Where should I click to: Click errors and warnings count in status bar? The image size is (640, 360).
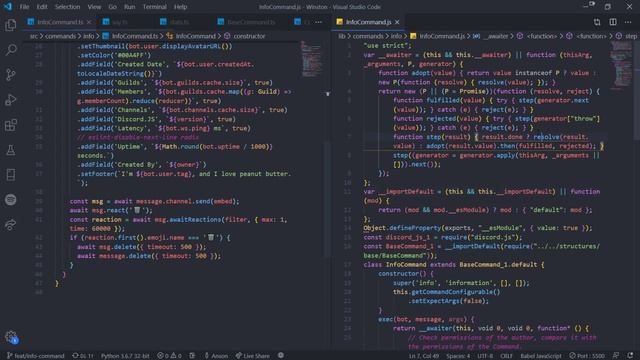[x=169, y=356]
